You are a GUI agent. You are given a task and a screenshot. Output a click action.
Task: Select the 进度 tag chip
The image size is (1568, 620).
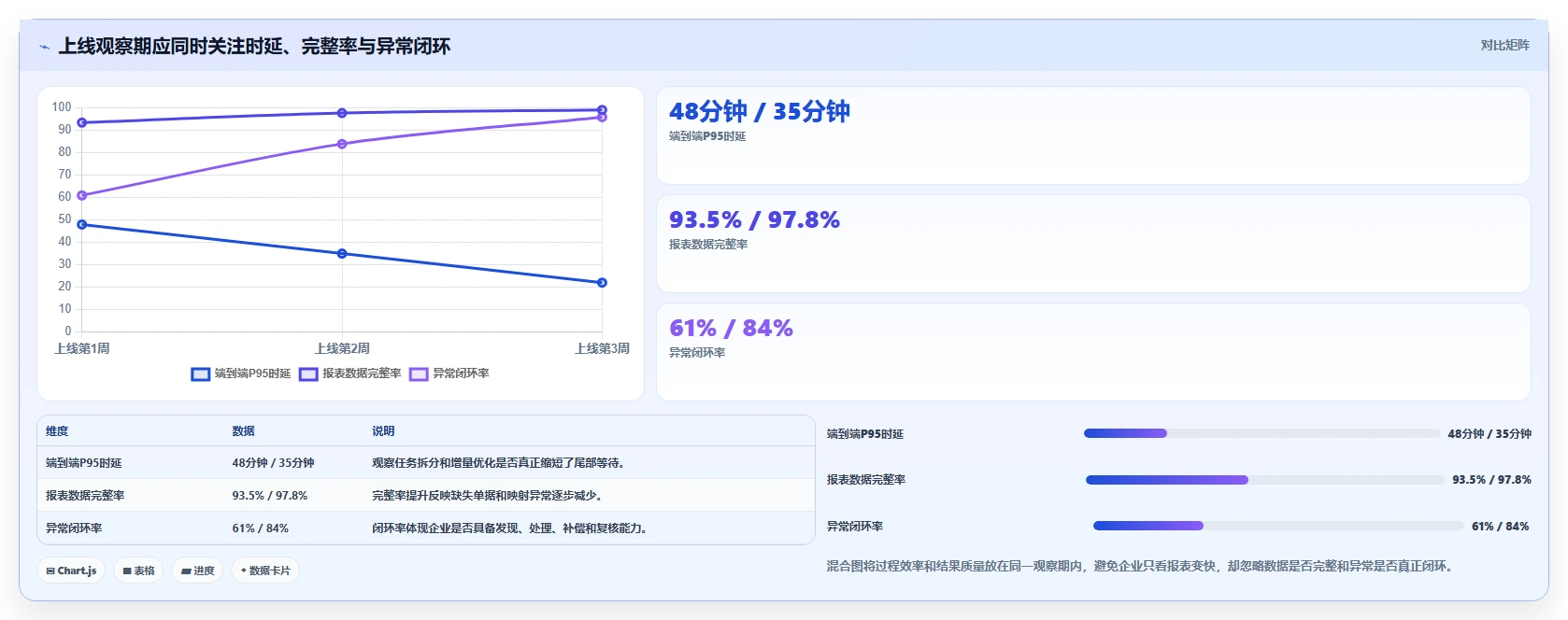point(197,571)
